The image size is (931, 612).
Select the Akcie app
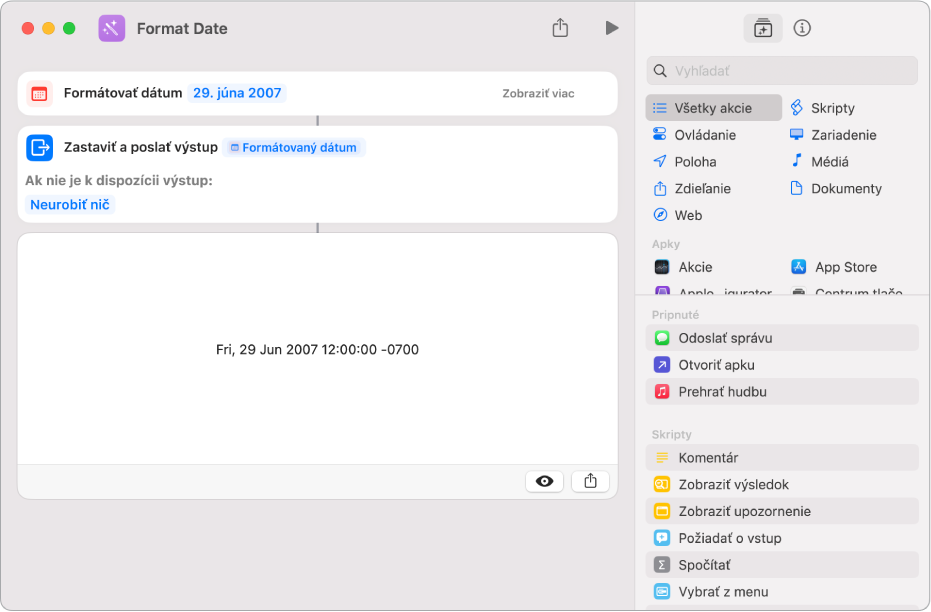click(x=683, y=267)
